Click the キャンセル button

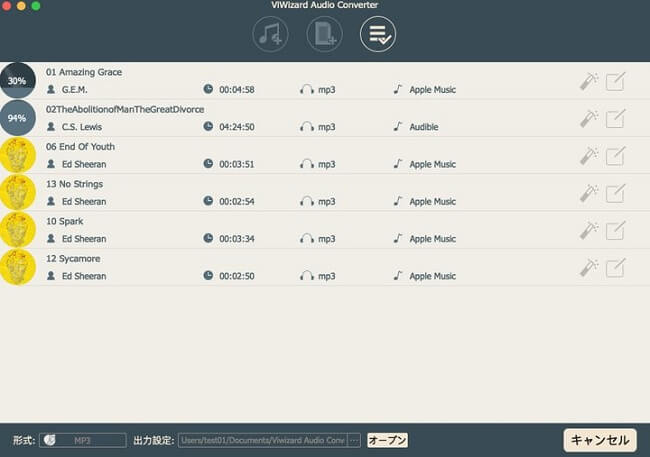(x=600, y=440)
